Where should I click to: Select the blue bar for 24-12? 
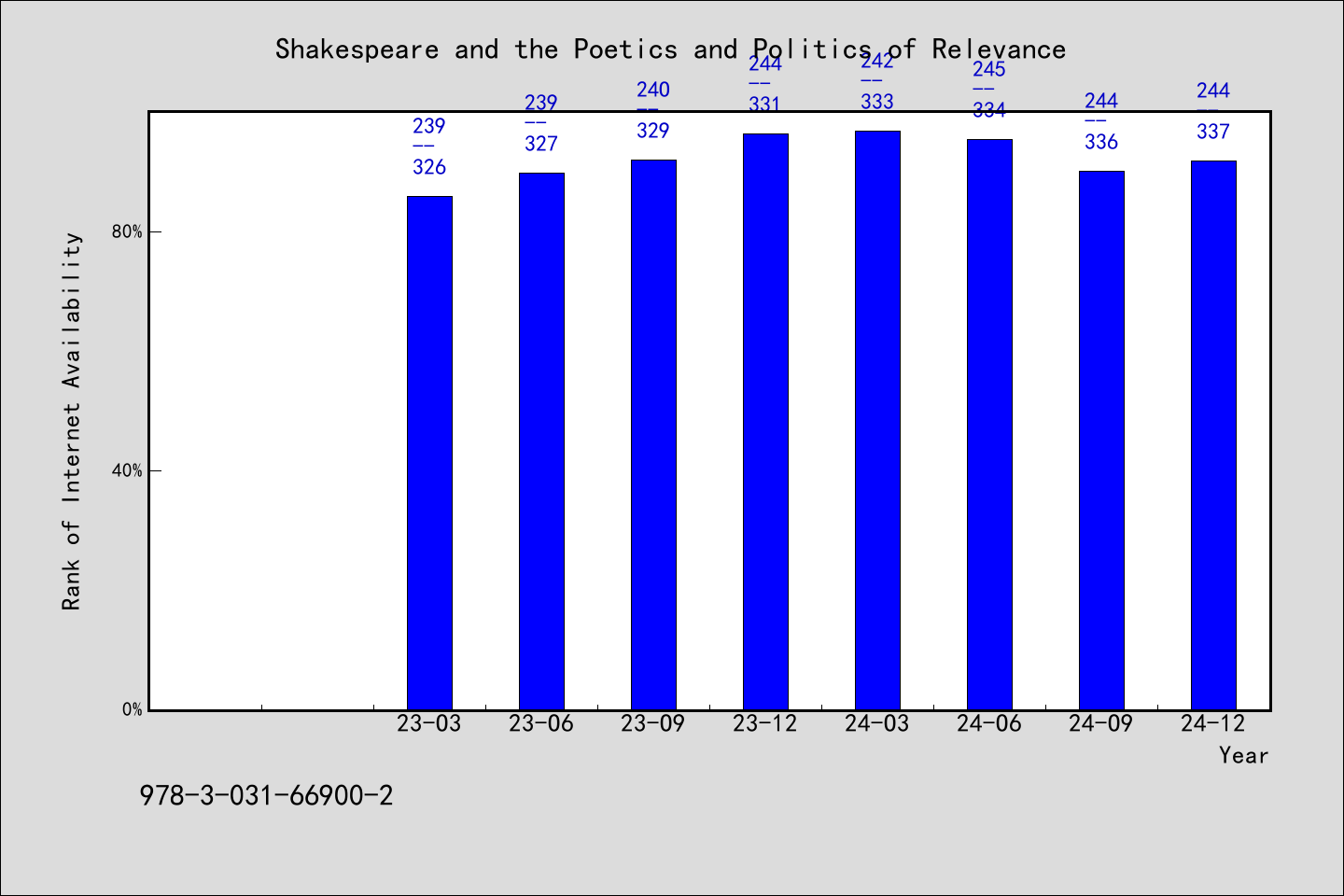pyautogui.click(x=1213, y=435)
